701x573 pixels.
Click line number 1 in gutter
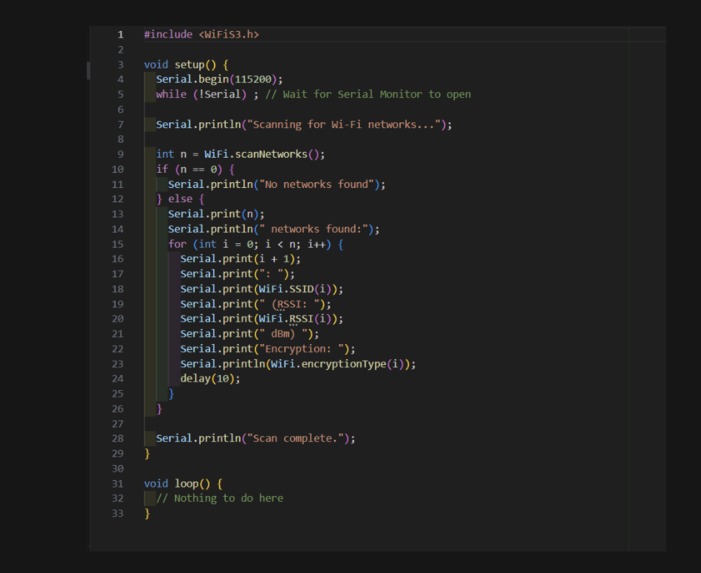tap(120, 34)
